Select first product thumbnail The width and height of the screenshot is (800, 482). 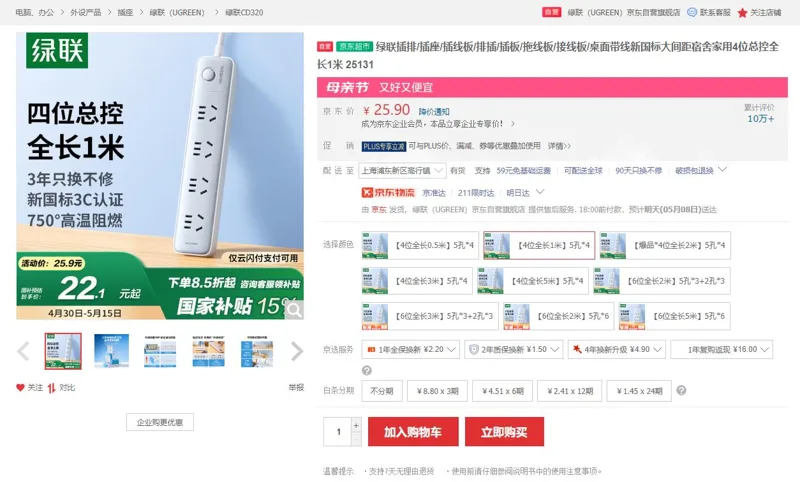[x=63, y=351]
